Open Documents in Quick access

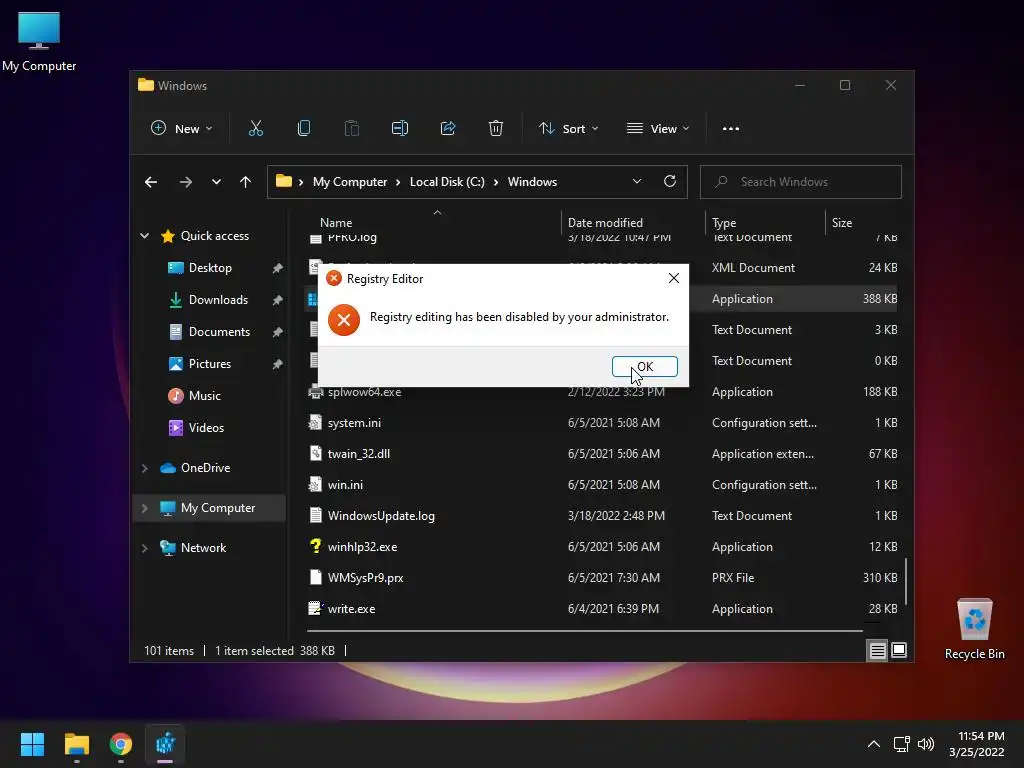point(219,332)
